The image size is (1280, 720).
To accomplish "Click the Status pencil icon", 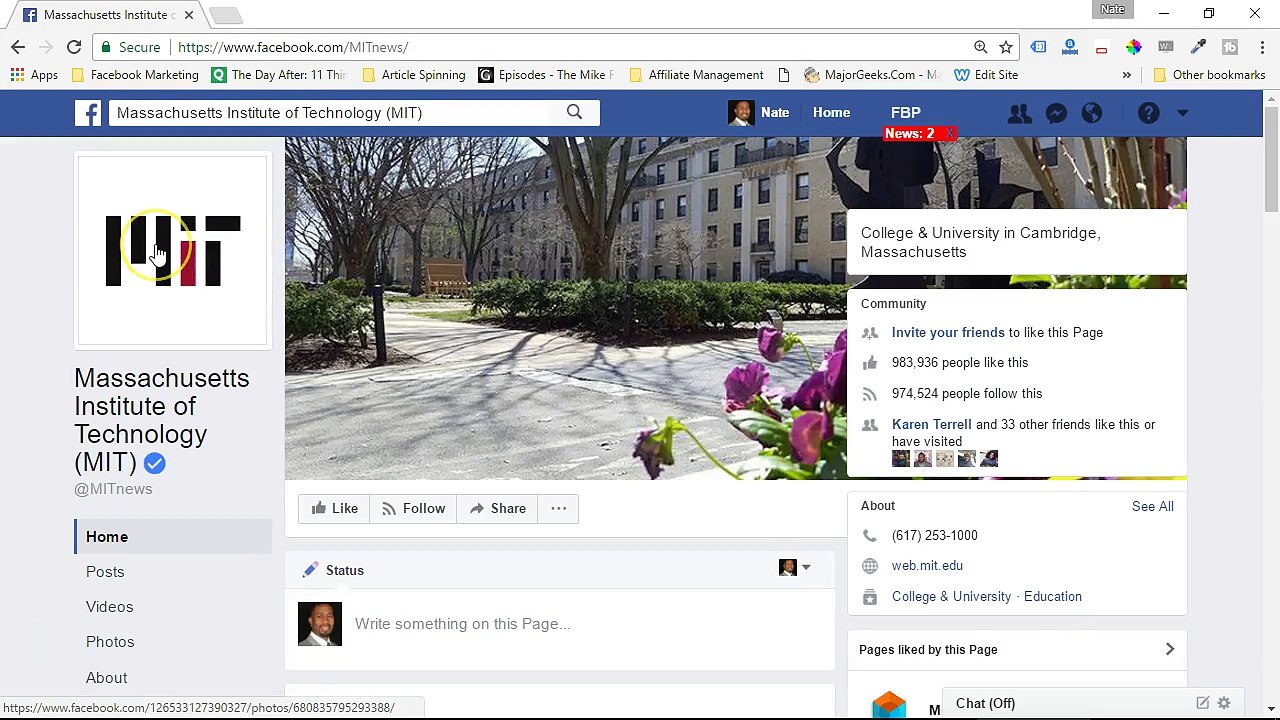I will (310, 570).
